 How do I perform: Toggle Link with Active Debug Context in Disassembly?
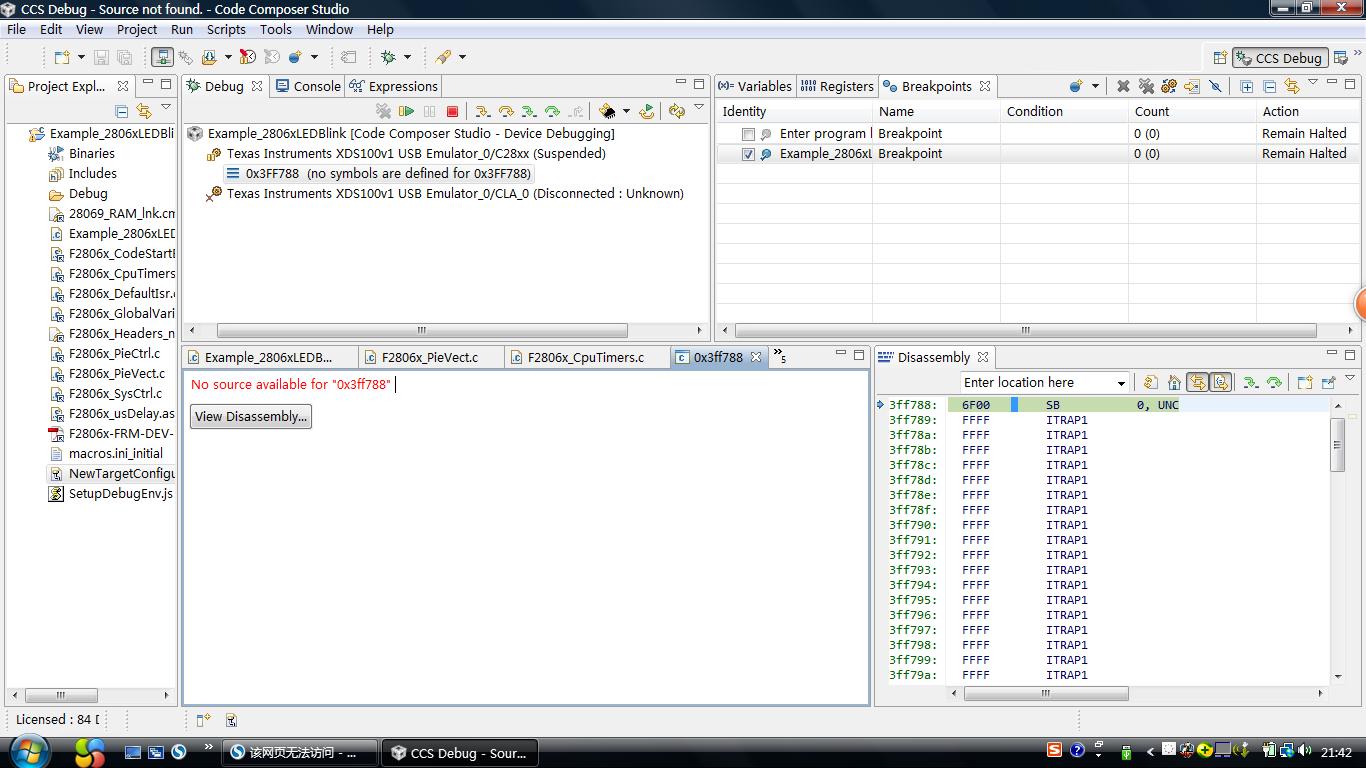click(1197, 382)
